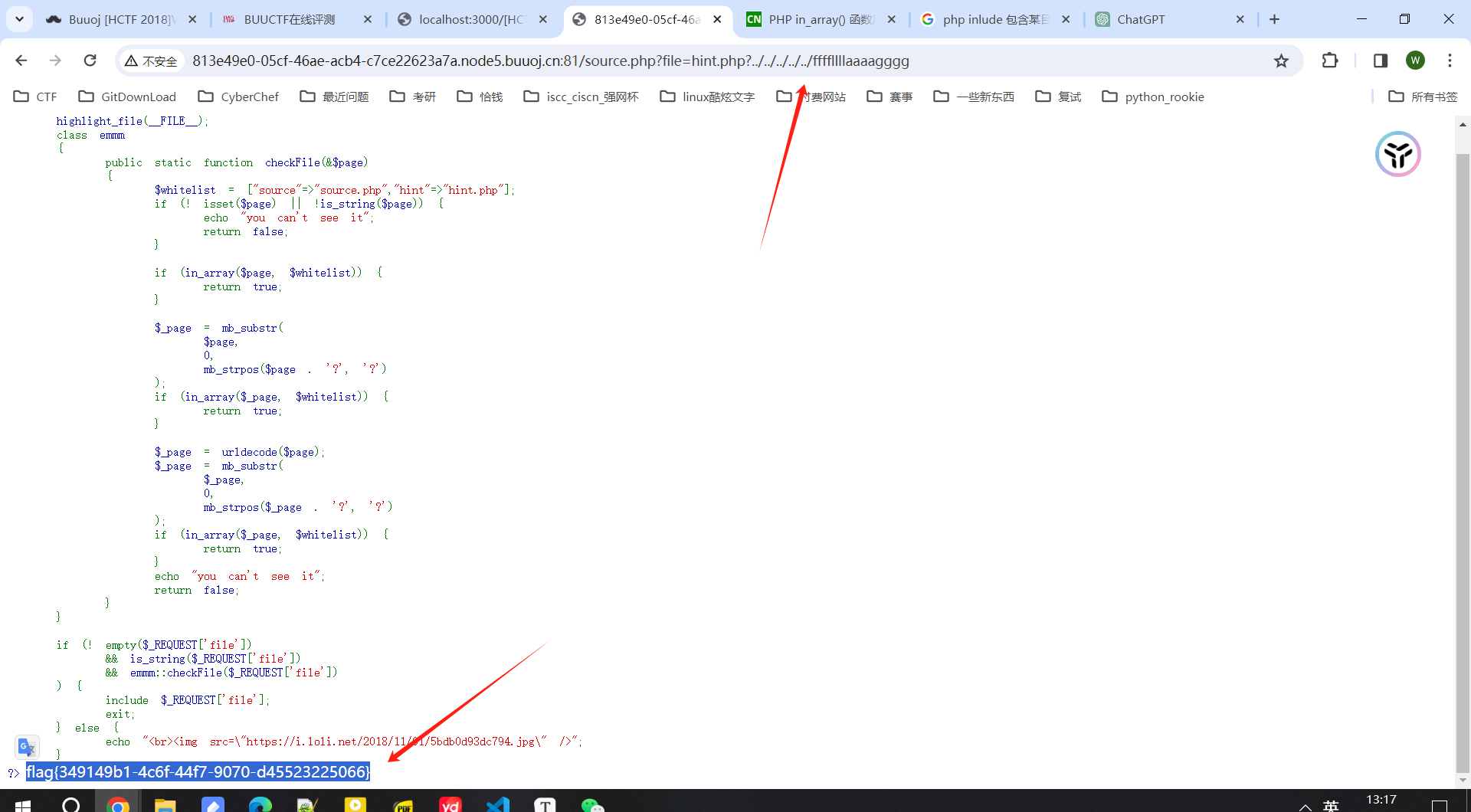The width and height of the screenshot is (1471, 812).
Task: Open File Explorer from taskbar
Action: tap(165, 804)
